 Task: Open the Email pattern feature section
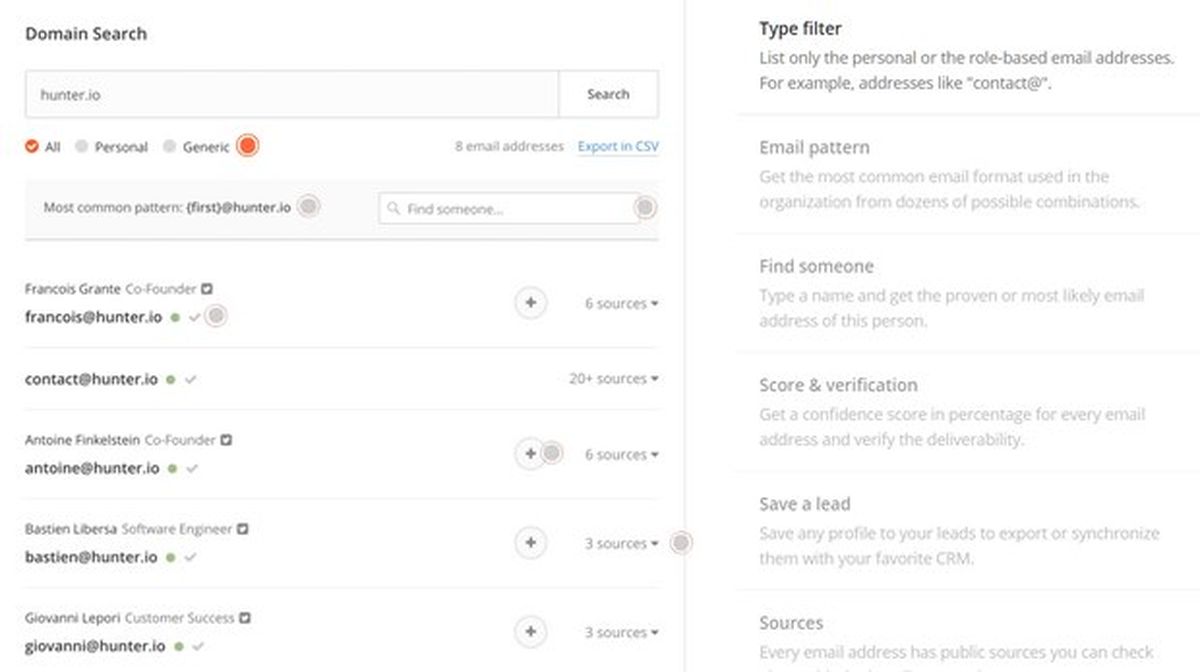pos(814,148)
